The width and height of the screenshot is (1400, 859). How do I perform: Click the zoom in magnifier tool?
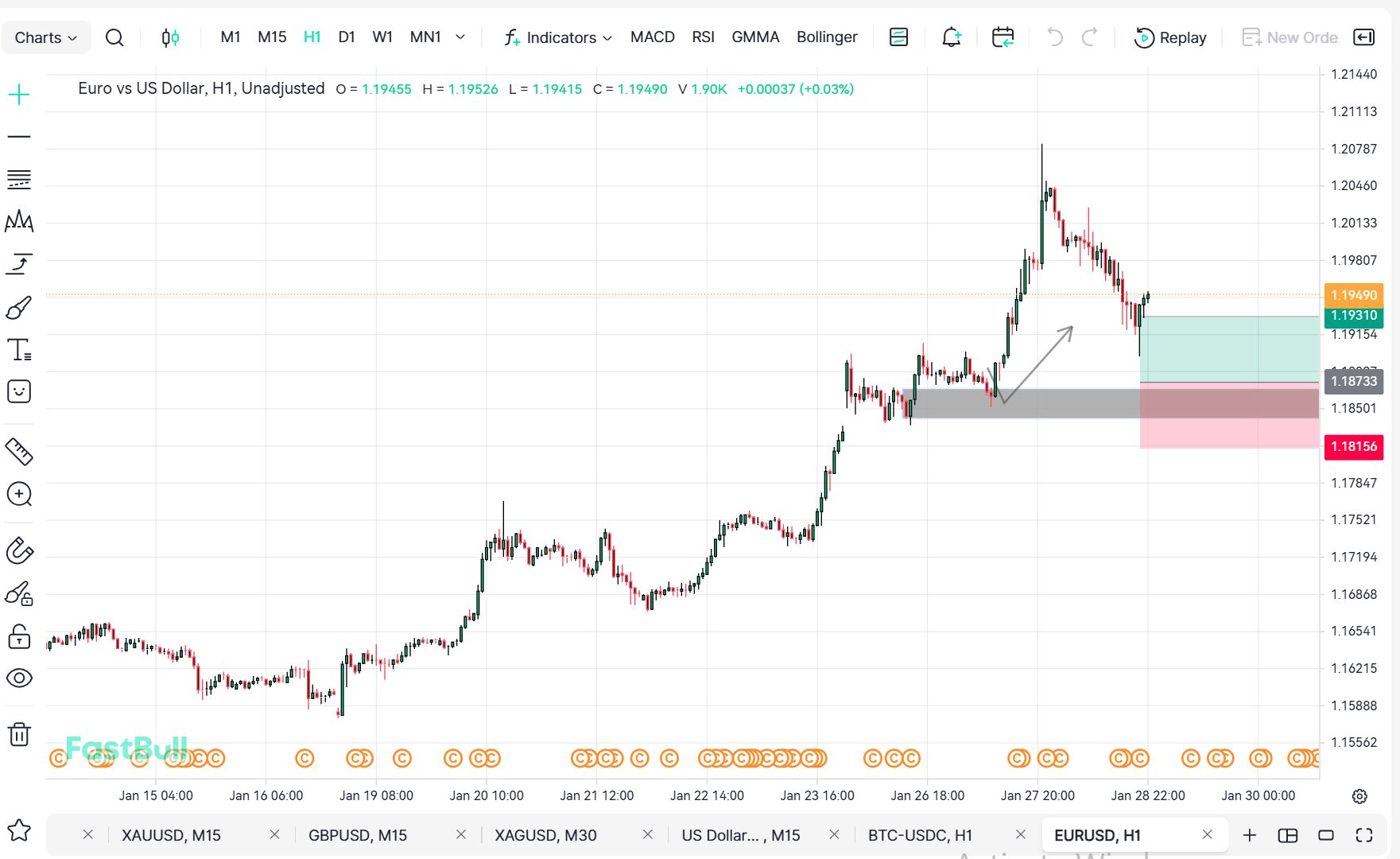[x=19, y=495]
